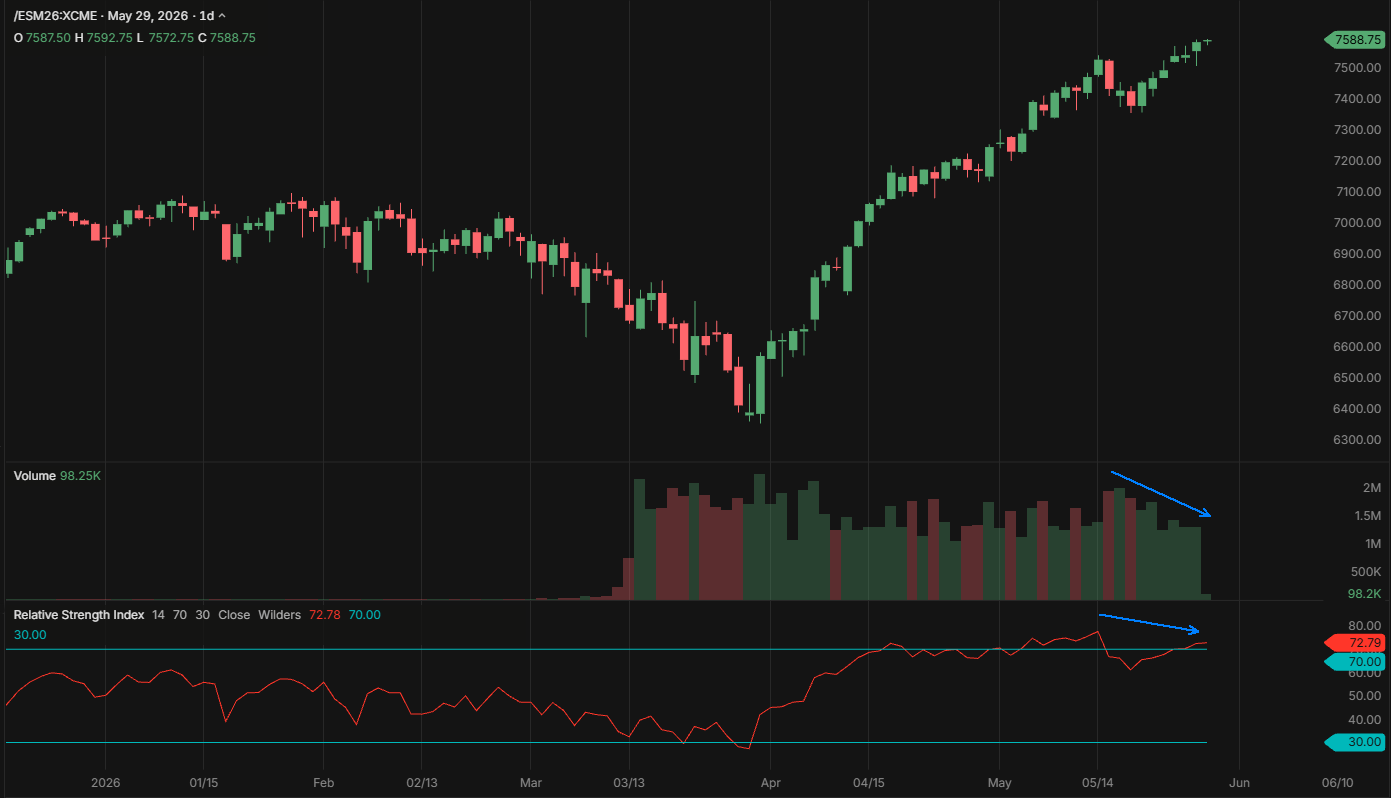This screenshot has width=1391, height=798.
Task: Click the green 7588.75 last-price axis tag
Action: click(1353, 40)
